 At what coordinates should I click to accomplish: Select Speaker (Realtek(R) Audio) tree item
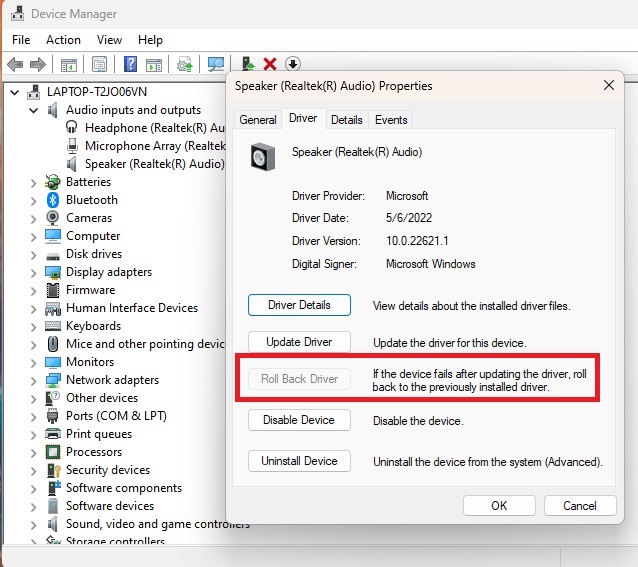pyautogui.click(x=155, y=164)
